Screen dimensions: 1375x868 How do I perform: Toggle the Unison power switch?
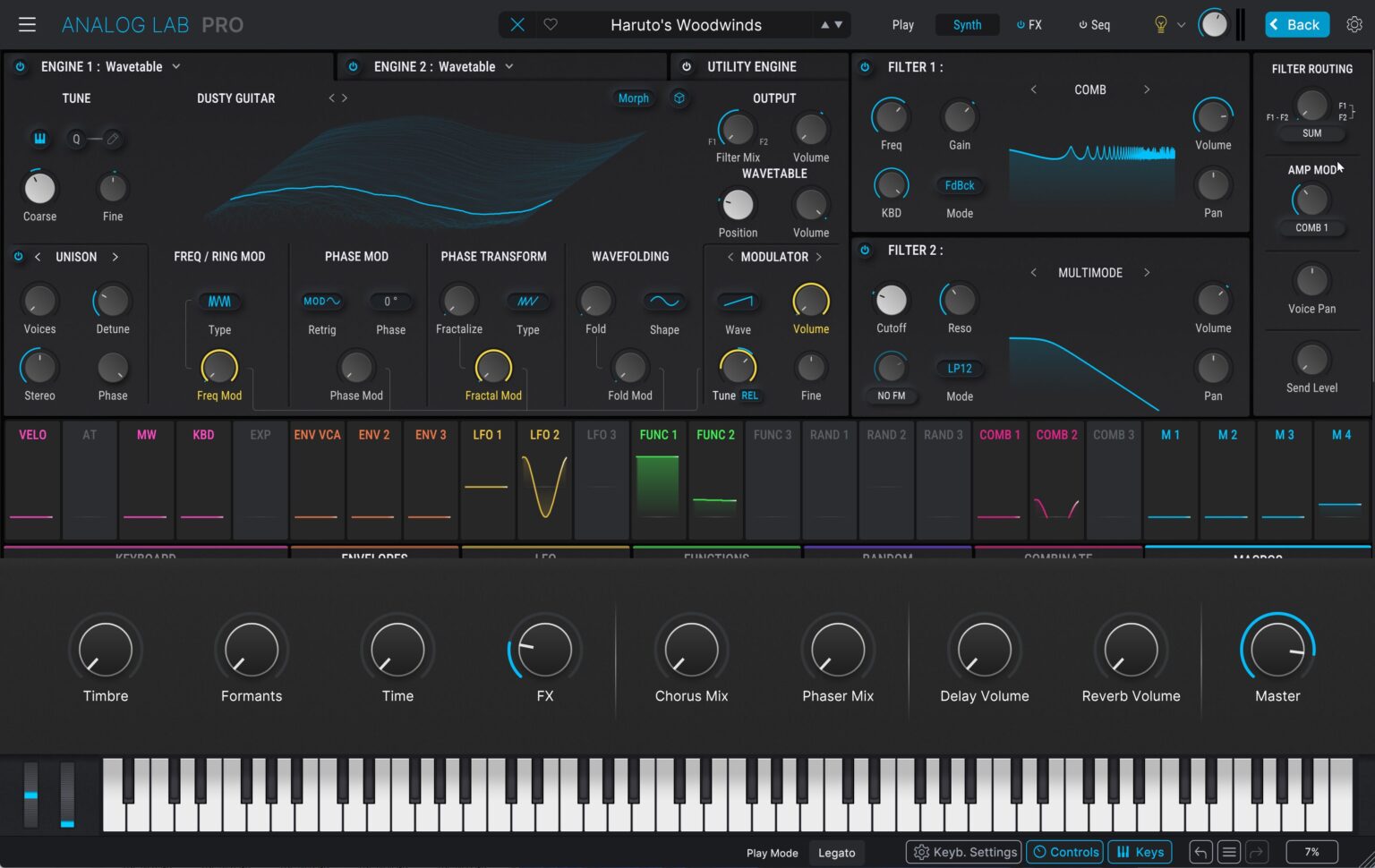(18, 257)
